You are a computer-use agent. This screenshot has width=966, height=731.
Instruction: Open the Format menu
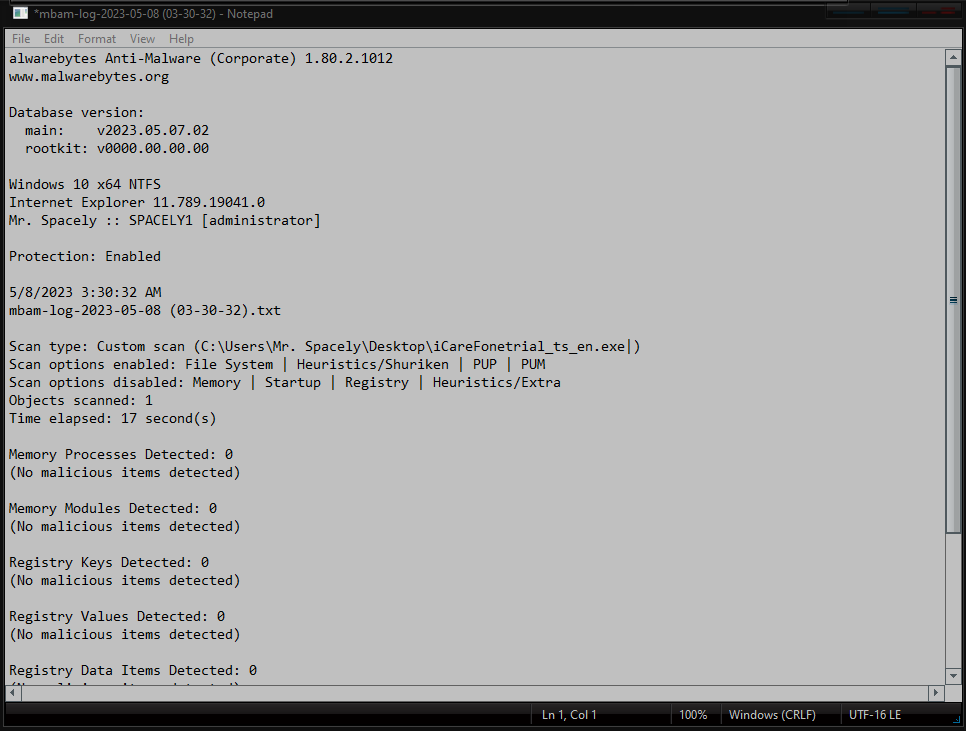[x=97, y=39]
